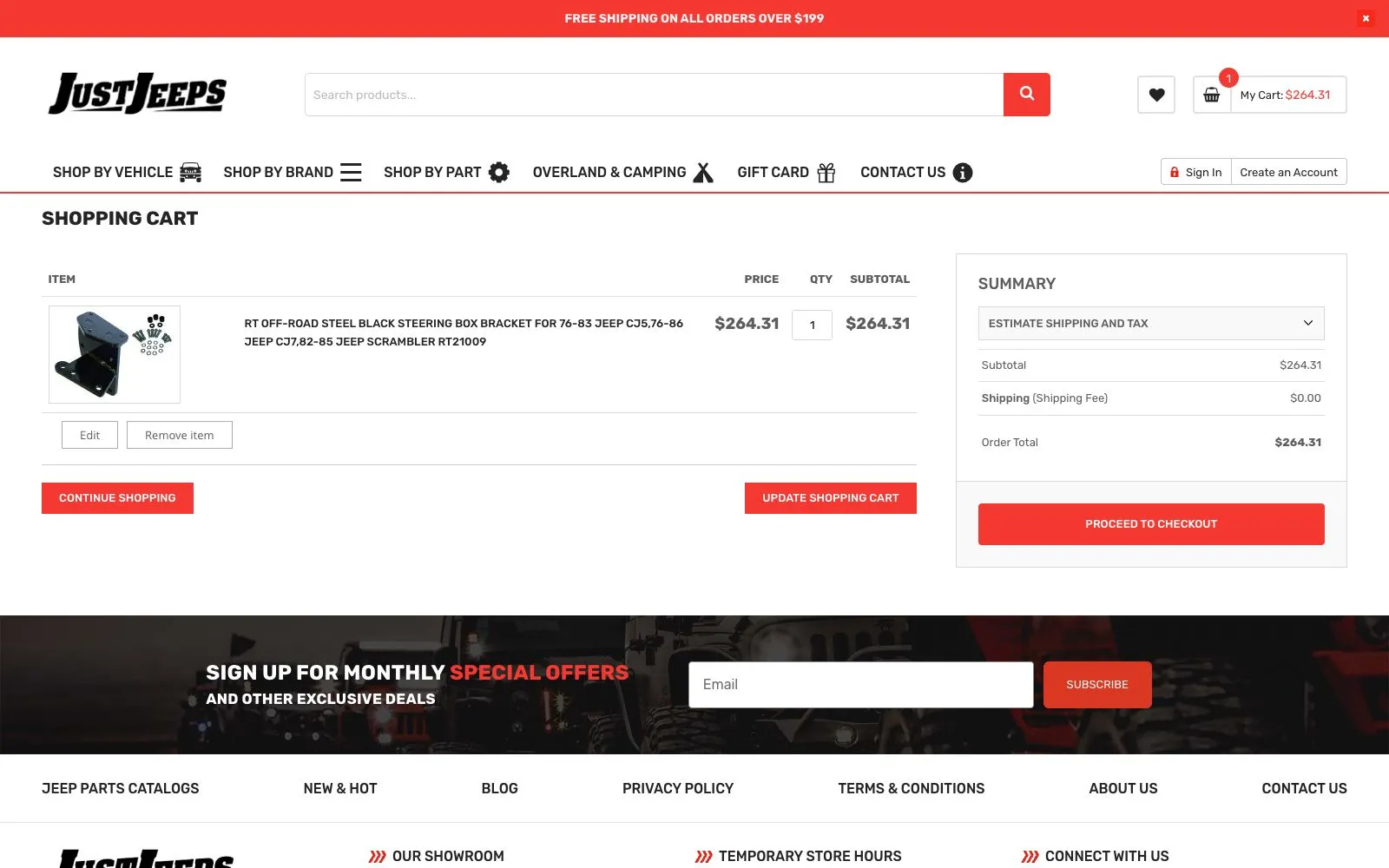The image size is (1389, 868).
Task: Click Create an Account
Action: (x=1289, y=172)
